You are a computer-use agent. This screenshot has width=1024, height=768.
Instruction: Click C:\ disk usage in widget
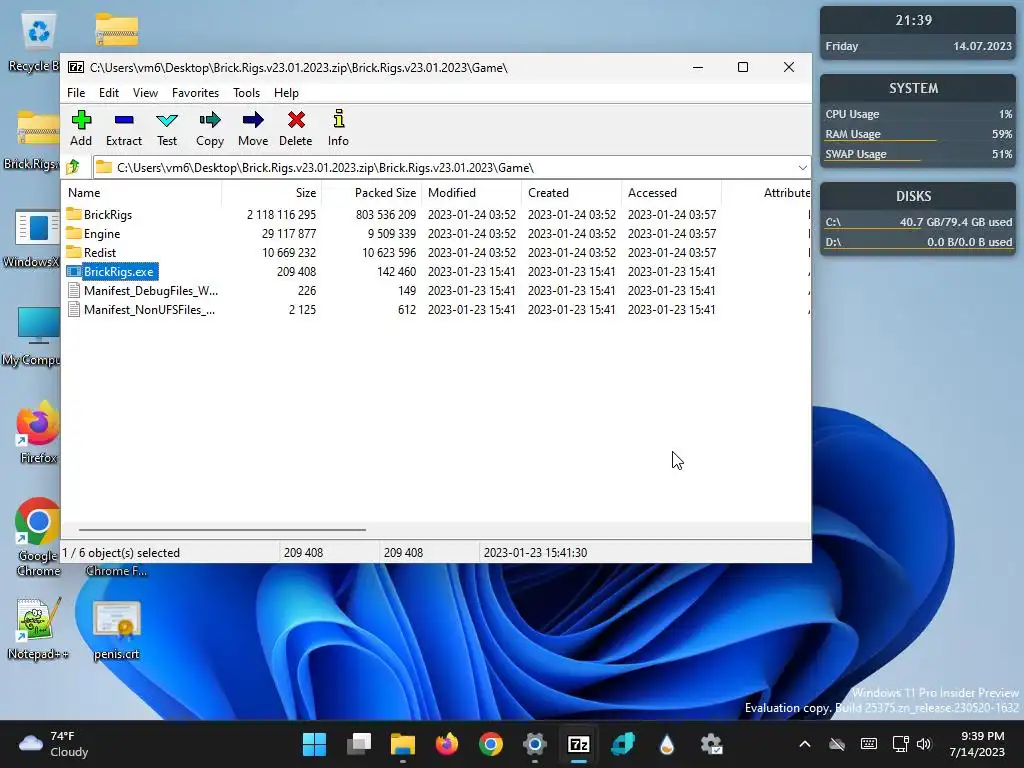point(918,222)
